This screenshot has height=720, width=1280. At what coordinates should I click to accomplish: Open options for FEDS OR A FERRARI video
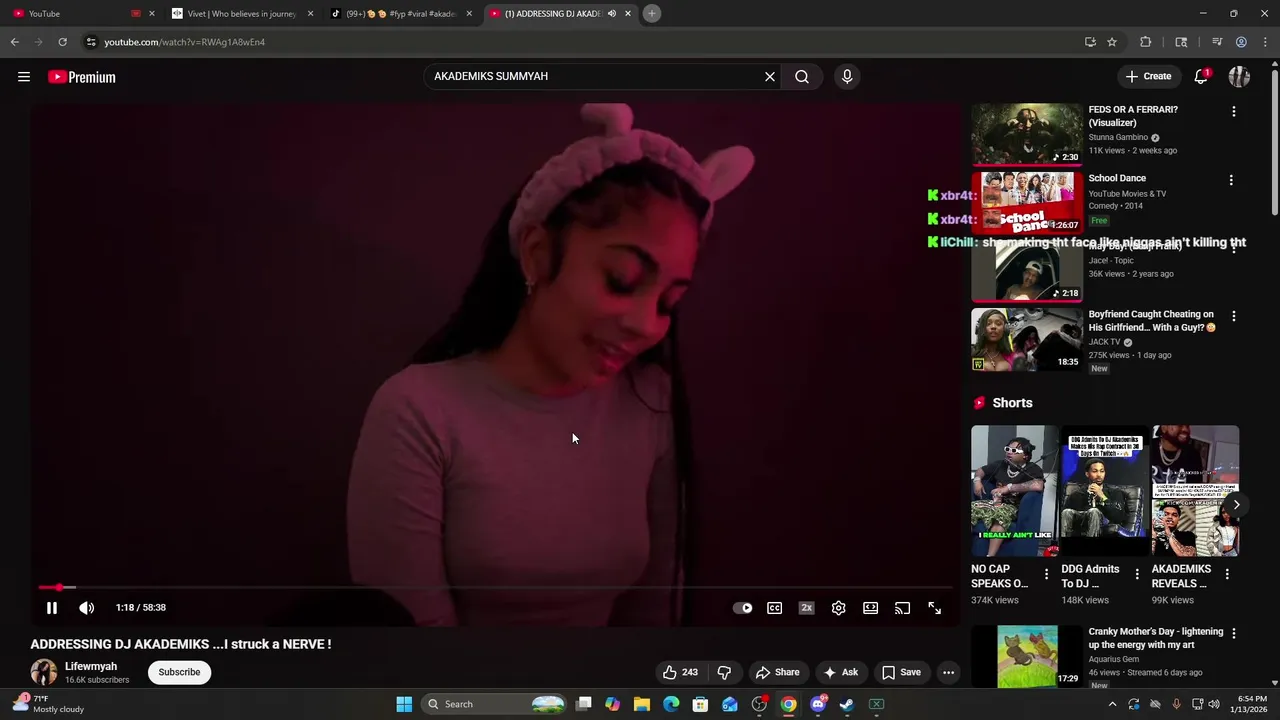tap(1234, 111)
